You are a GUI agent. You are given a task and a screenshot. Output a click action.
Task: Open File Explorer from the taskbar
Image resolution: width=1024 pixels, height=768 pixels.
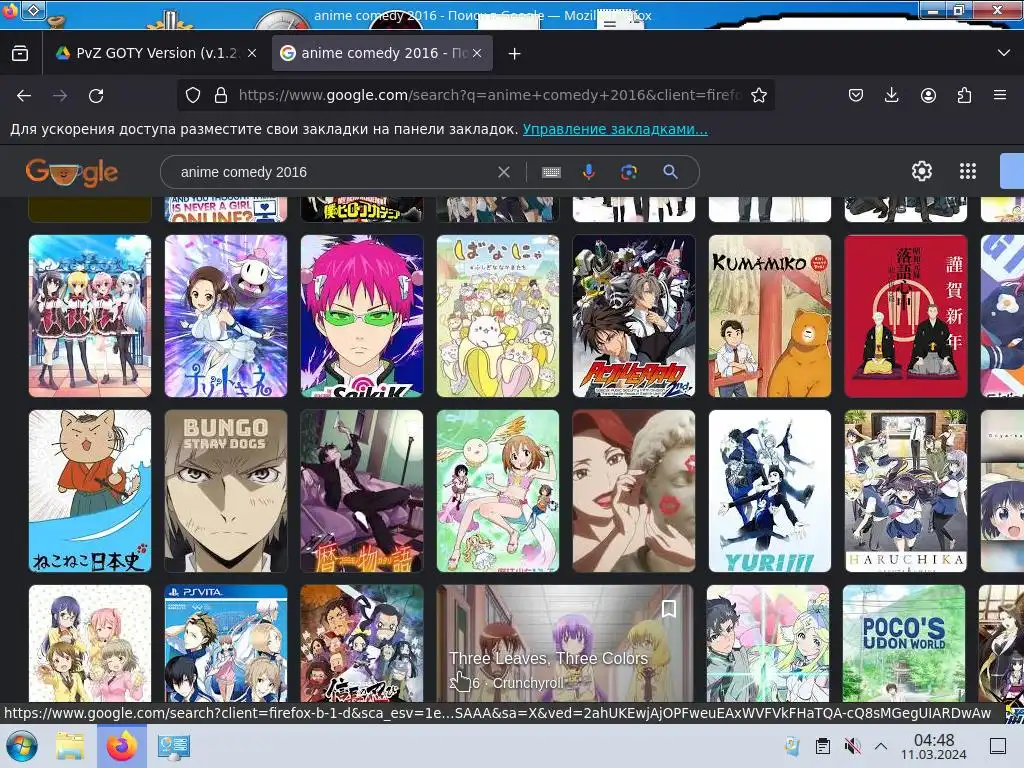(x=70, y=746)
